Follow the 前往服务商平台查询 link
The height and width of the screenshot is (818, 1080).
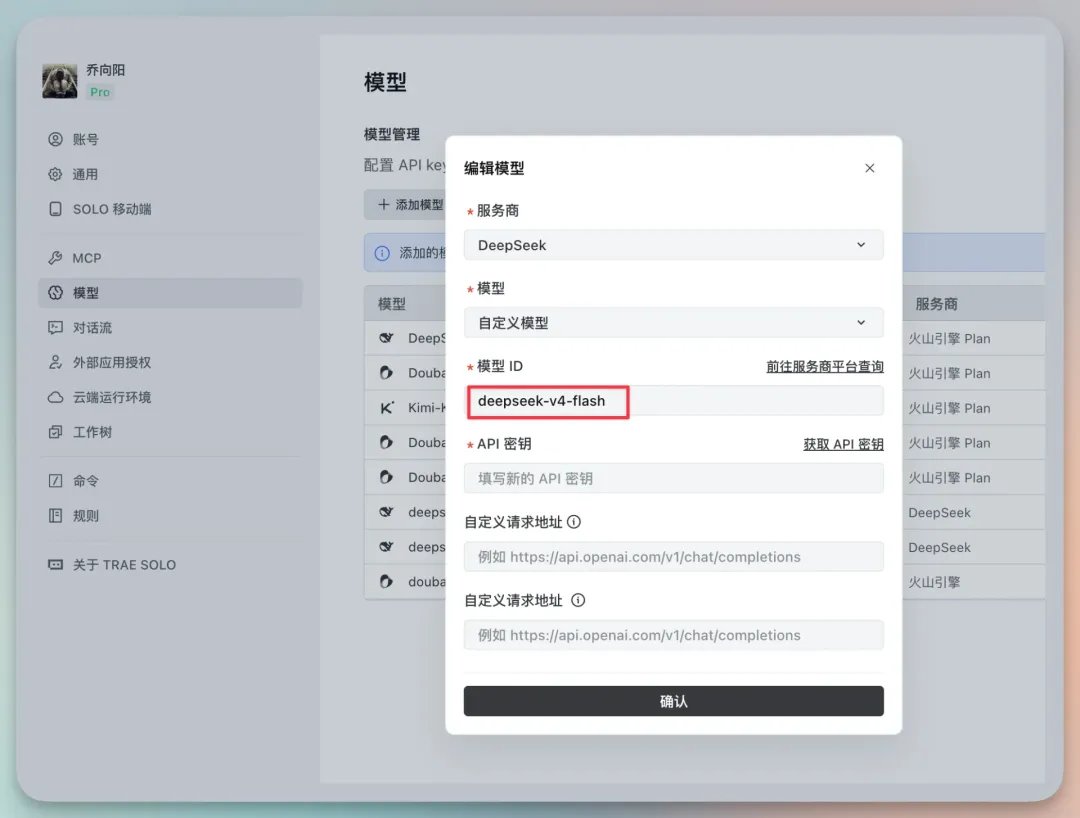[824, 366]
